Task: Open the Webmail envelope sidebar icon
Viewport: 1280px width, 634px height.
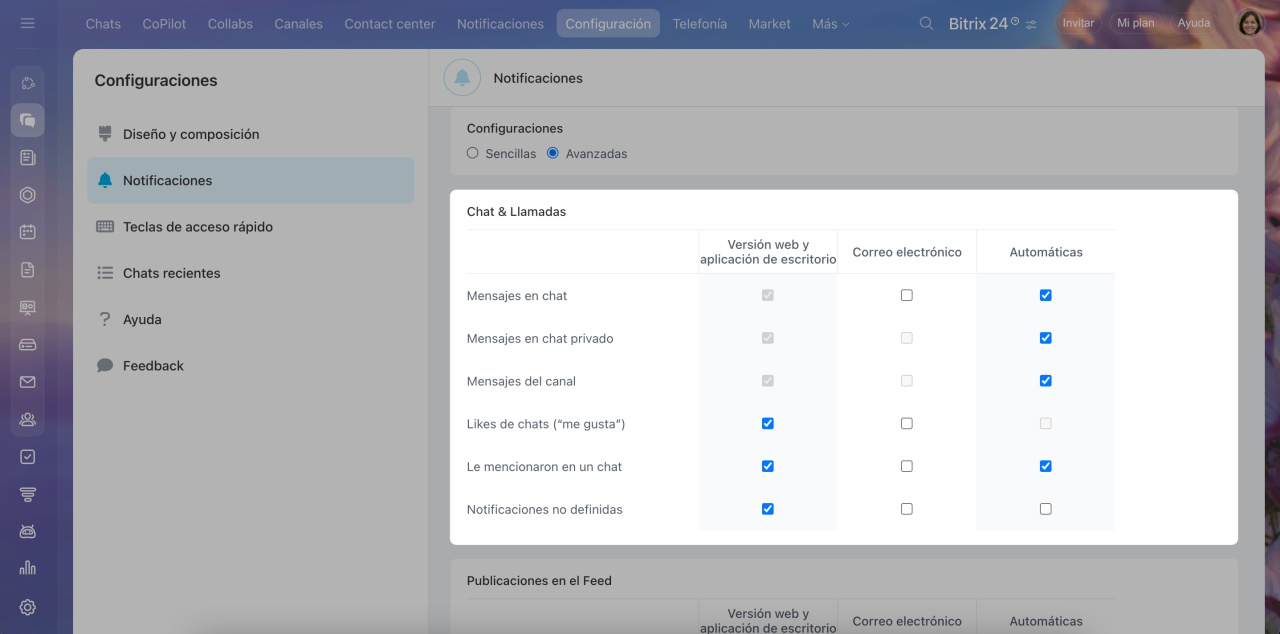Action: coord(27,382)
